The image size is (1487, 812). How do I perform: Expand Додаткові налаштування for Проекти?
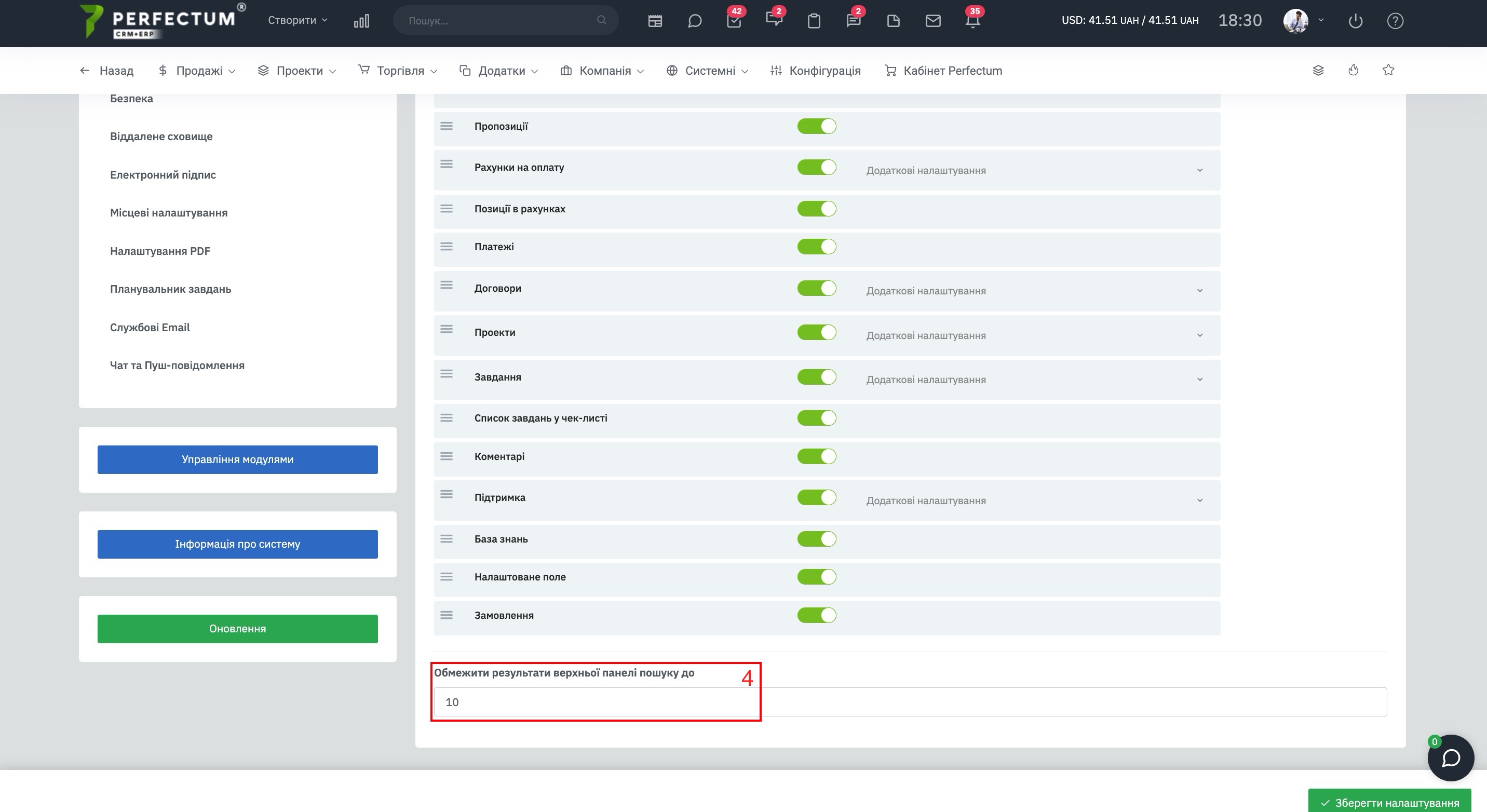1034,335
